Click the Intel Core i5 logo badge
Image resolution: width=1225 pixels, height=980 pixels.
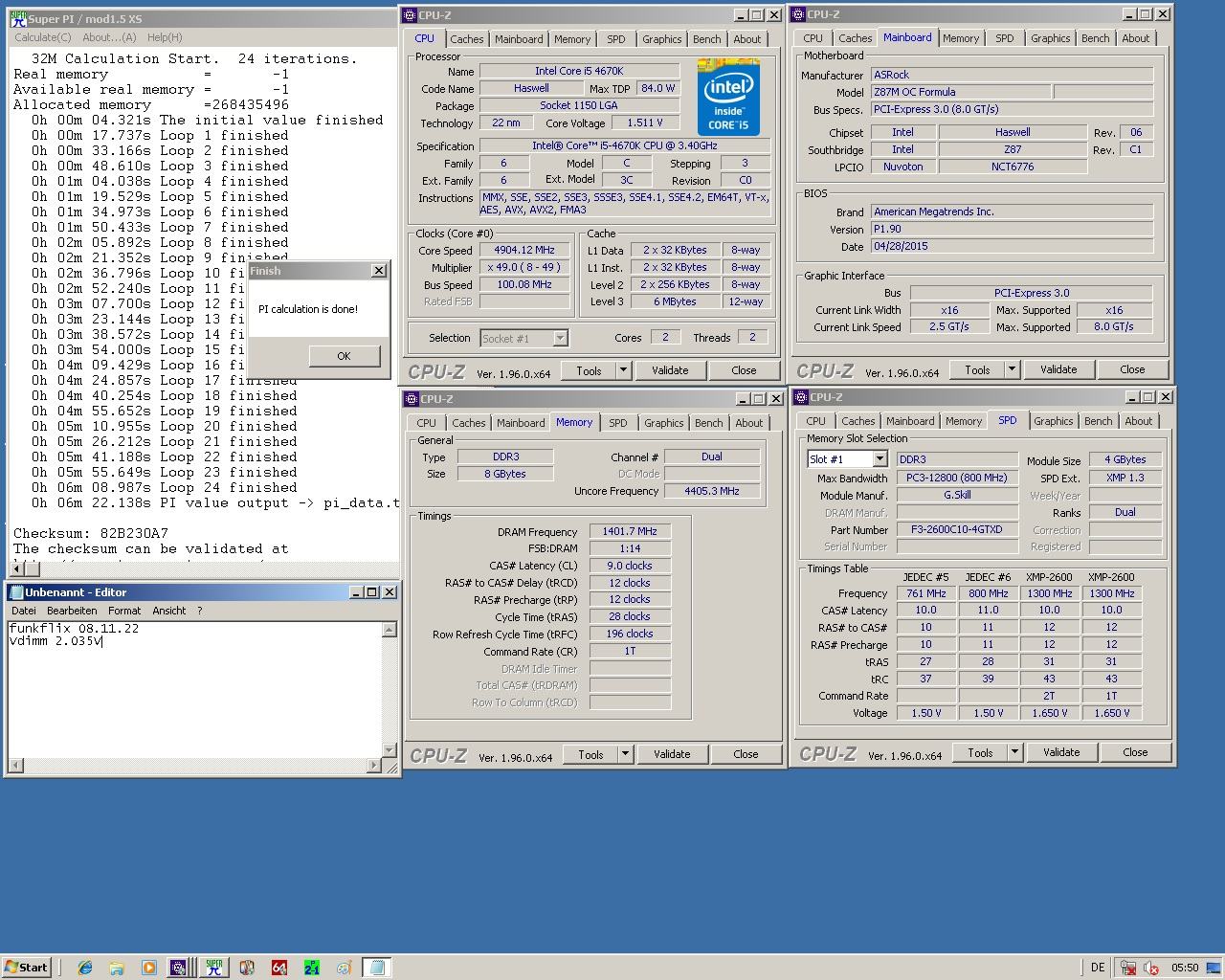pyautogui.click(x=728, y=98)
